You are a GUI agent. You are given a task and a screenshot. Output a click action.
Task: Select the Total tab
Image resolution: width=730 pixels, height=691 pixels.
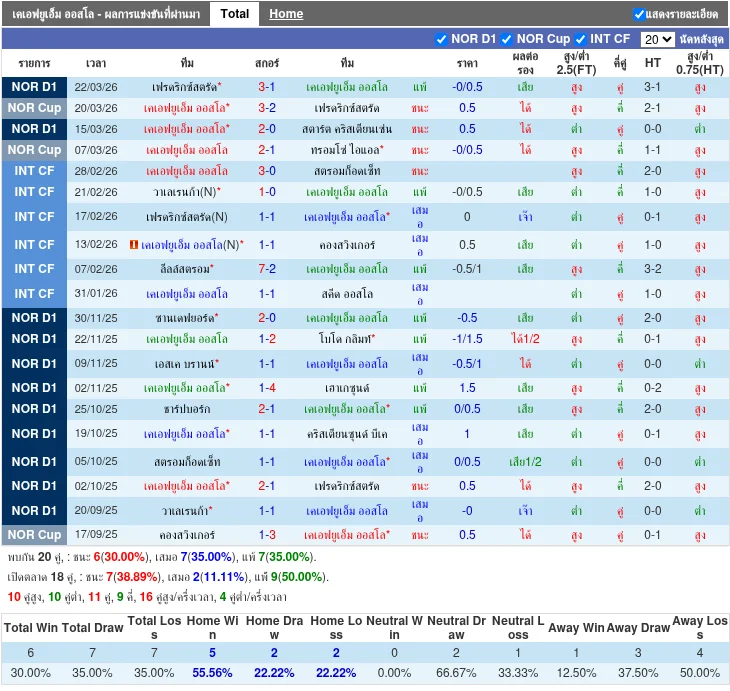click(x=235, y=14)
